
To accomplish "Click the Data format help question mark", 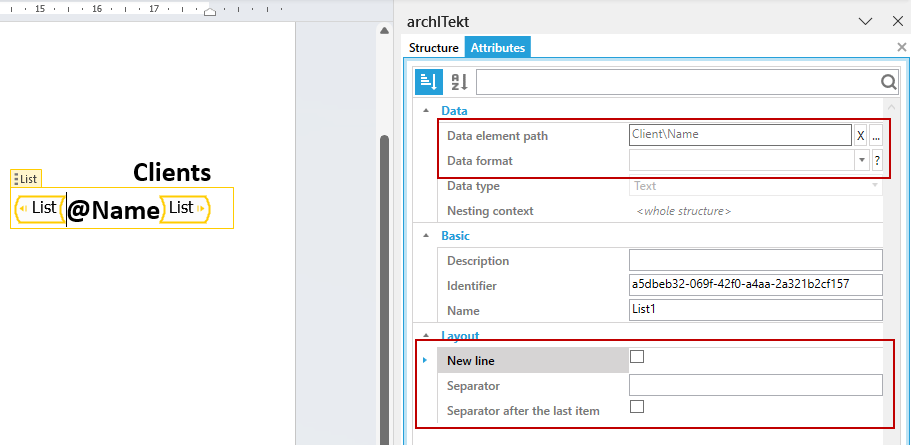I will tap(876, 161).
